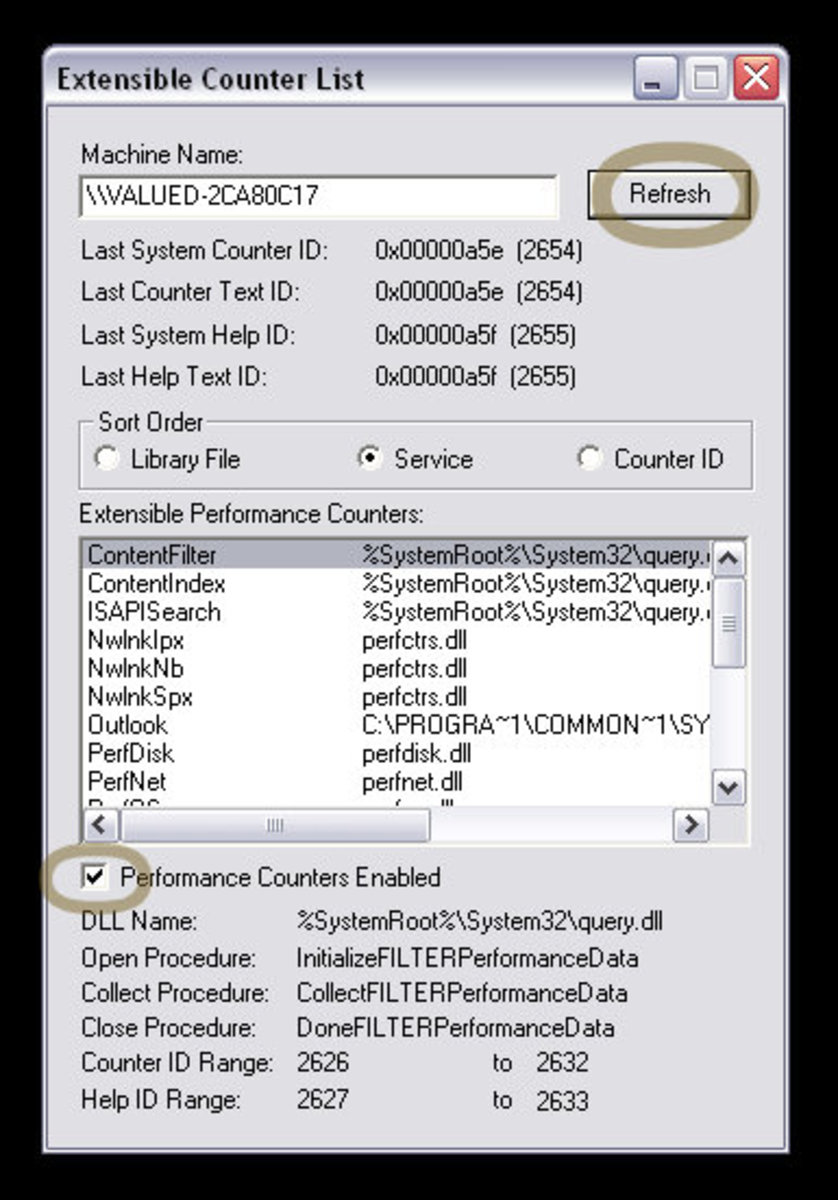Select ContentIndex in the counters list

pos(157,583)
